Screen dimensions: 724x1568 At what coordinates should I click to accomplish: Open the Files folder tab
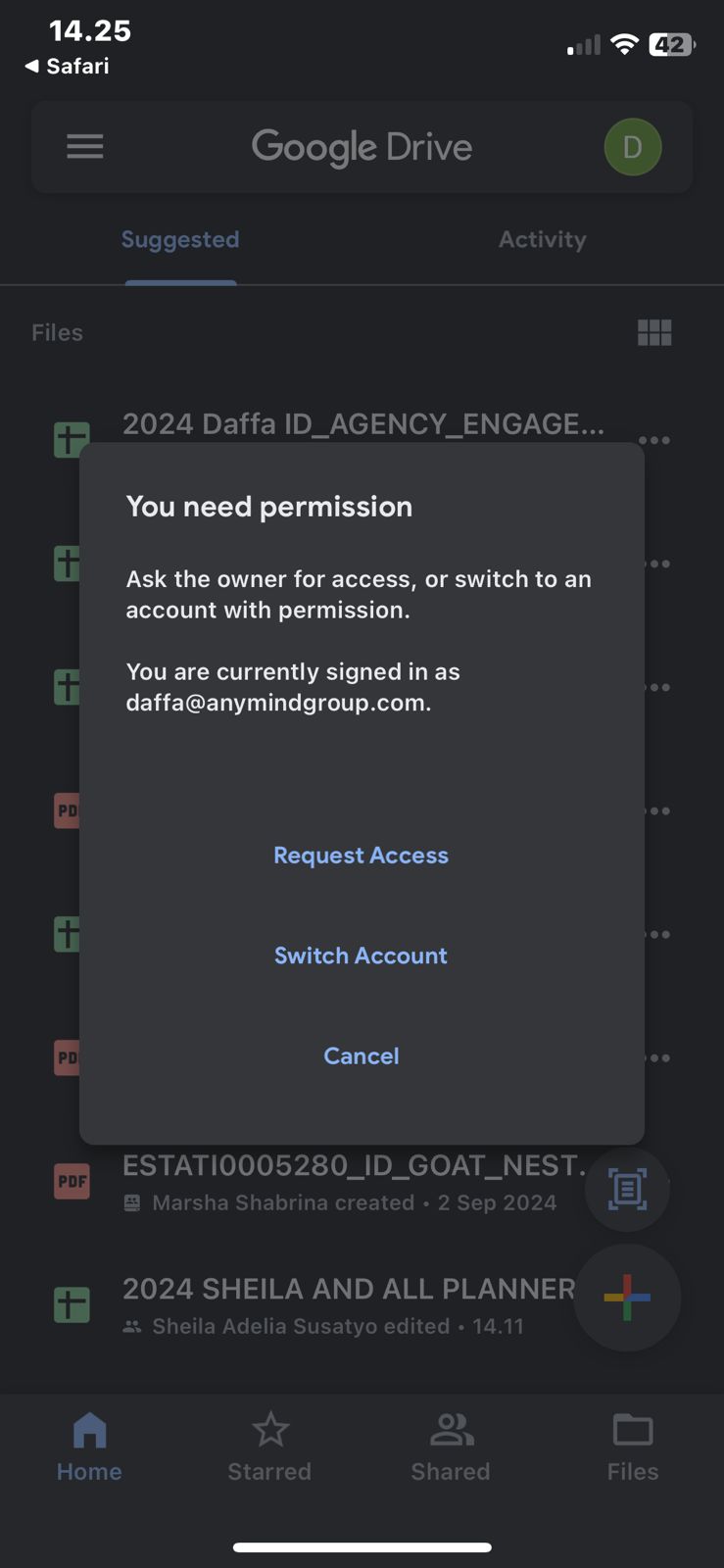pyautogui.click(x=632, y=1447)
